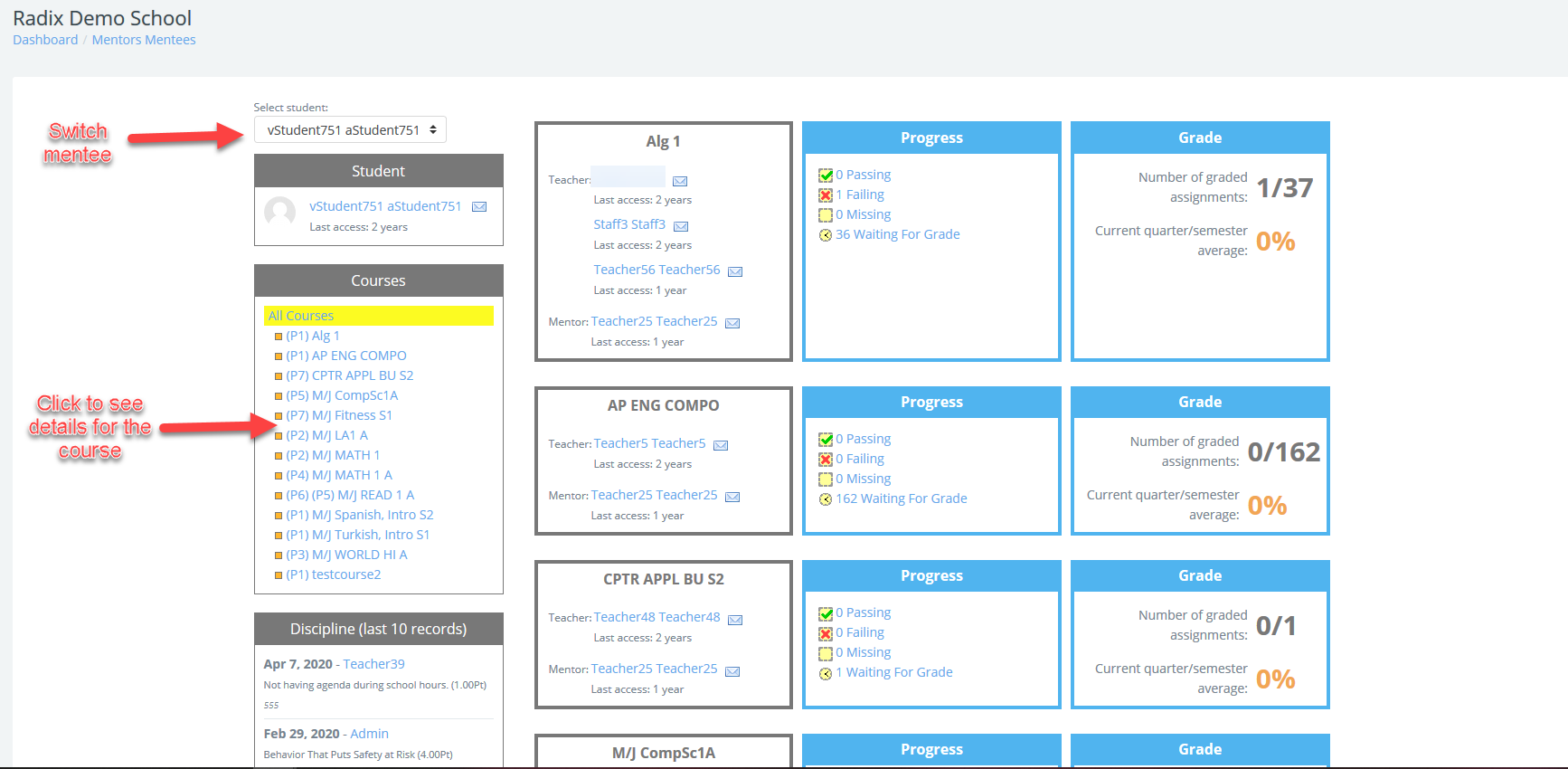Open Teacher39 discipline record link
This screenshot has width=1568, height=769.
pyautogui.click(x=373, y=664)
